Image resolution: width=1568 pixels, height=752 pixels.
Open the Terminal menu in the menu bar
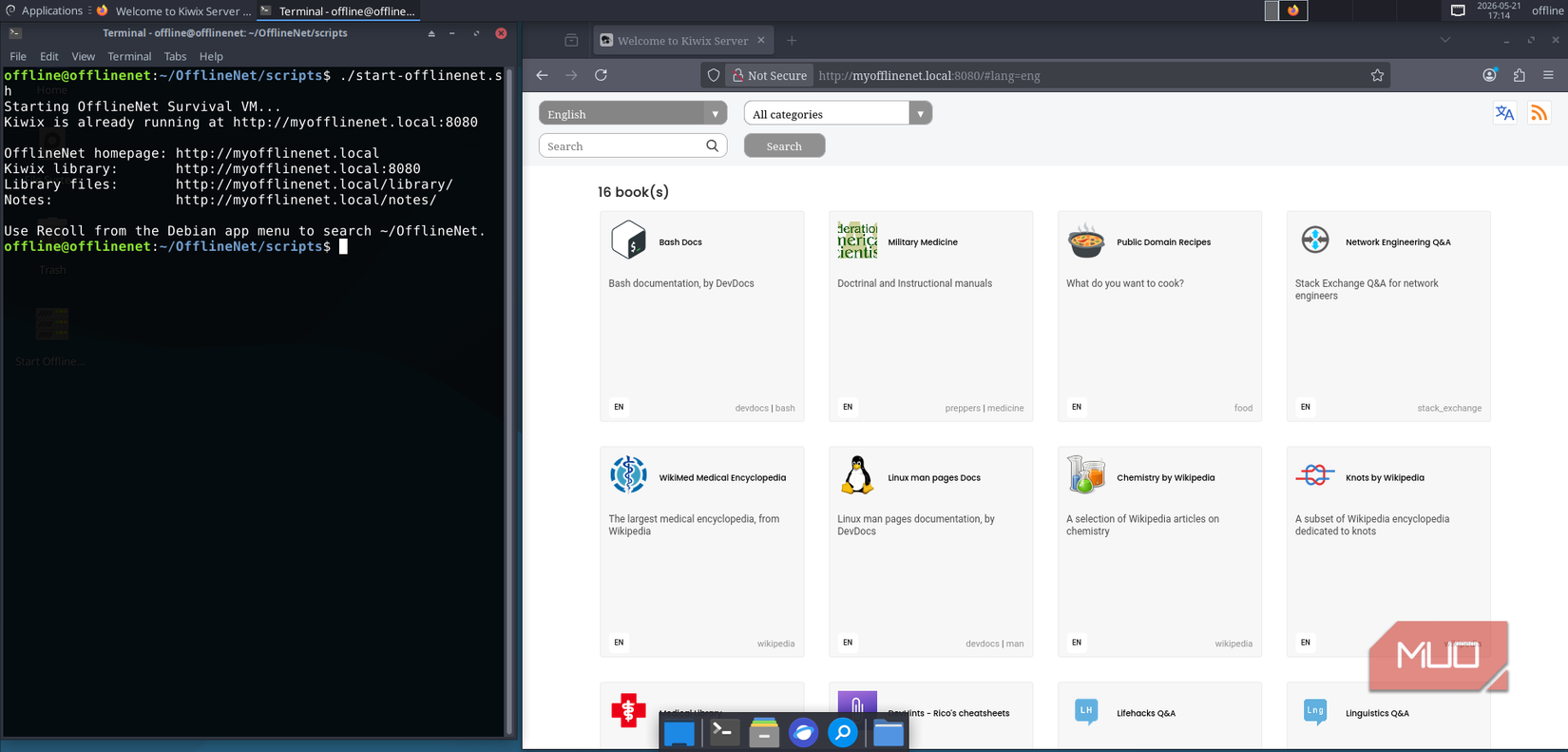(129, 56)
